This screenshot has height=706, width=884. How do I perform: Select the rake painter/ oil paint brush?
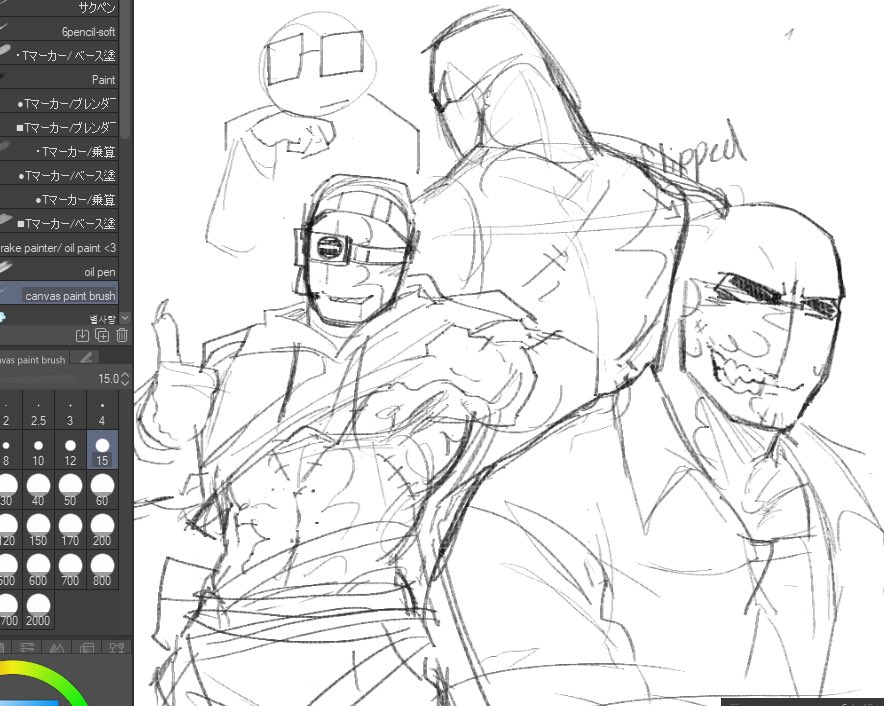59,248
